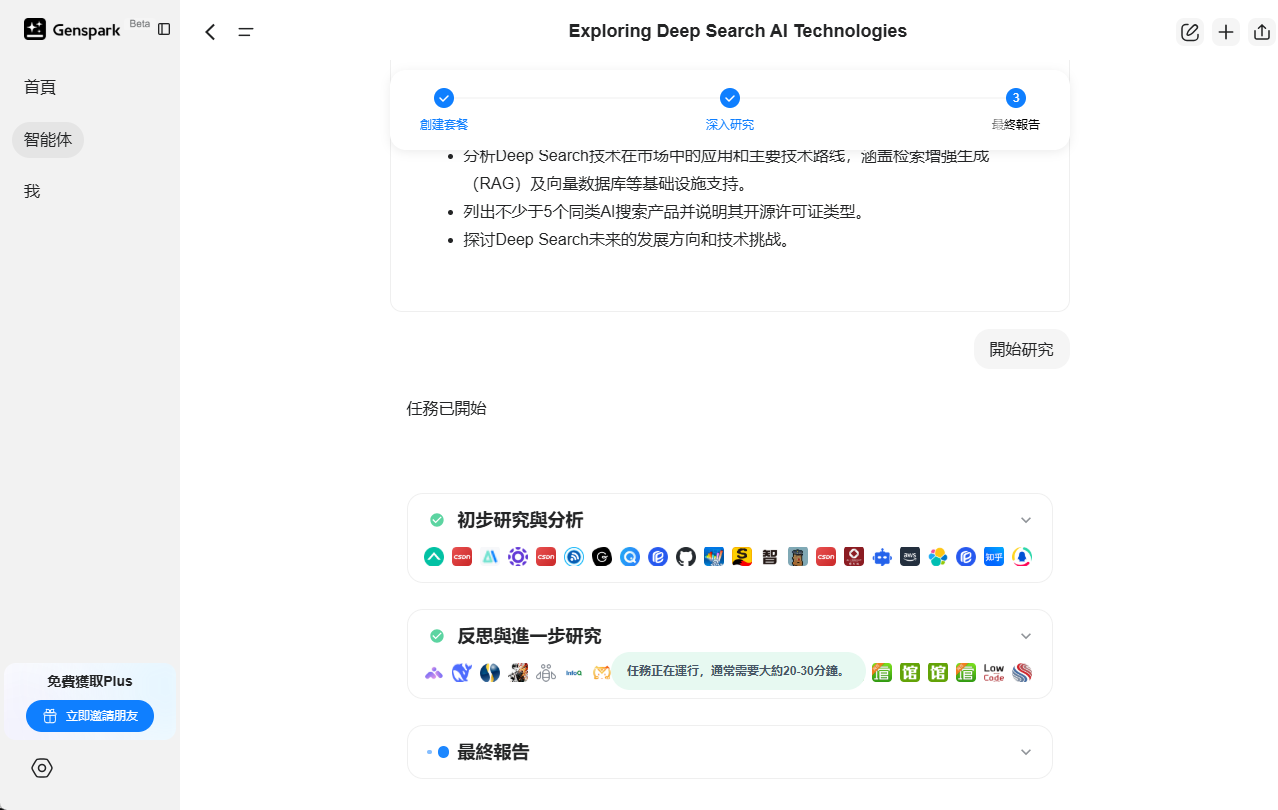Screen dimensions: 1278x810
Task: Jump to the 深入研究 step
Action: tap(730, 110)
